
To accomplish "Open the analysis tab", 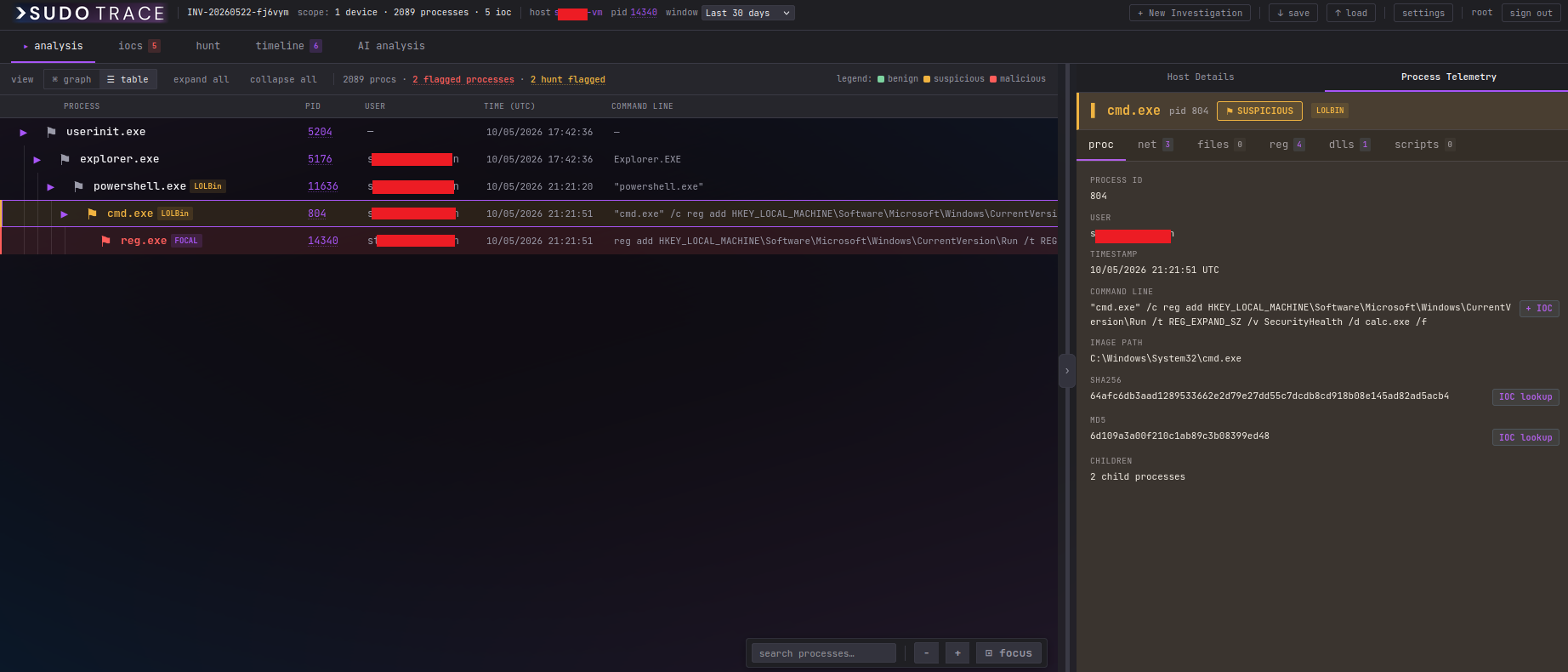I will (53, 46).
